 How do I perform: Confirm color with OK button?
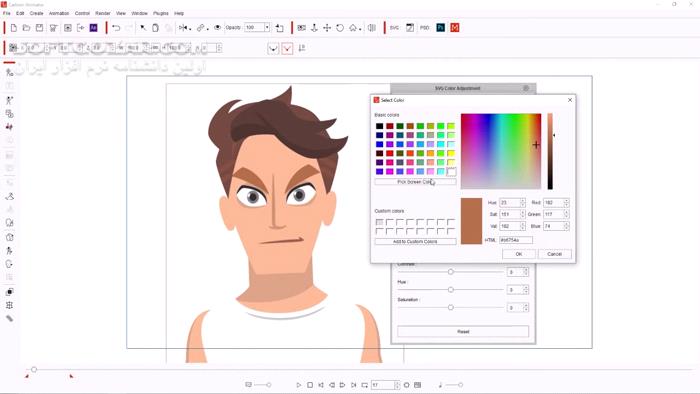[519, 254]
